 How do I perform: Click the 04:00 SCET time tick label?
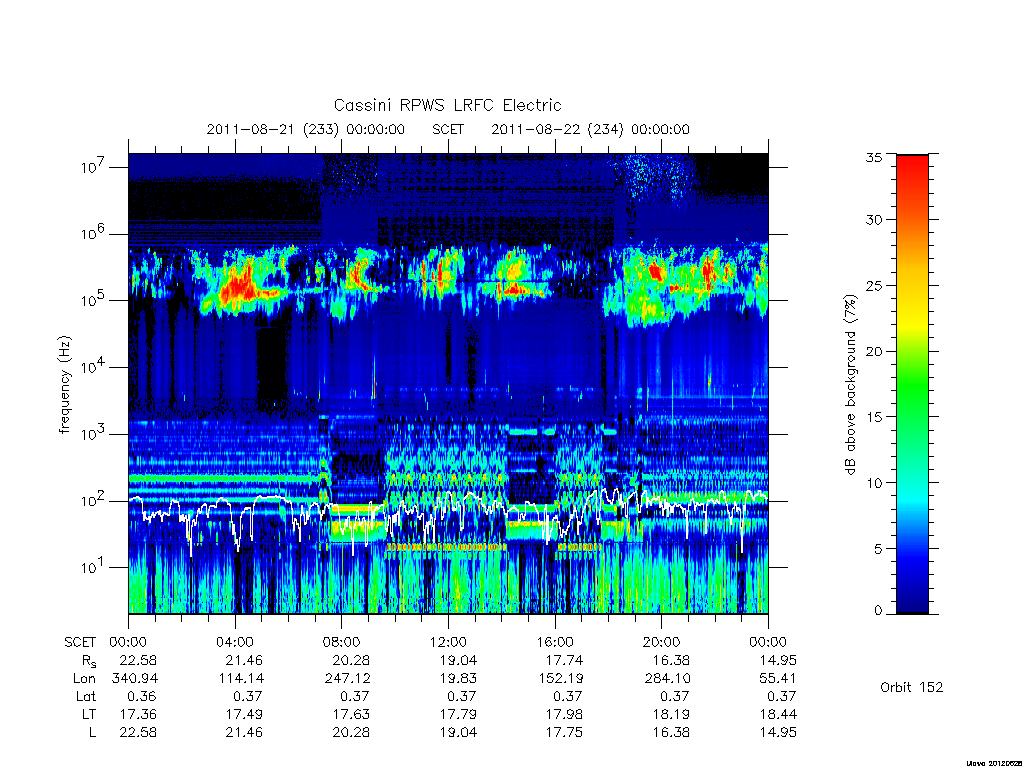[234, 642]
